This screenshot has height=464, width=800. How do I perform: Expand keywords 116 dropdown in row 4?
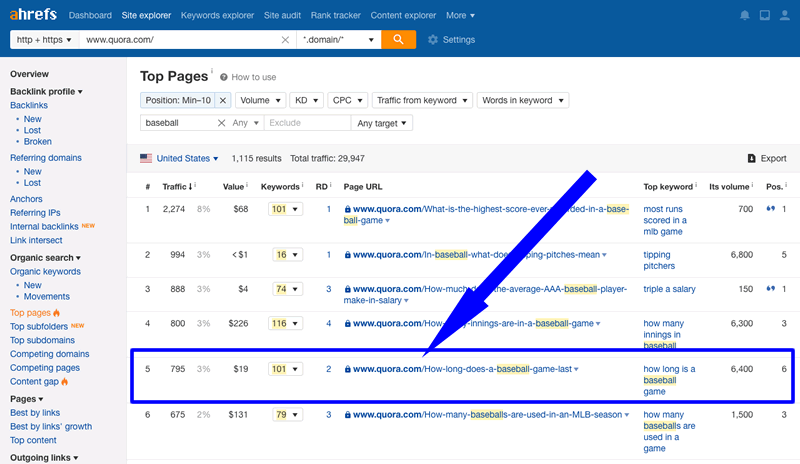tap(286, 323)
